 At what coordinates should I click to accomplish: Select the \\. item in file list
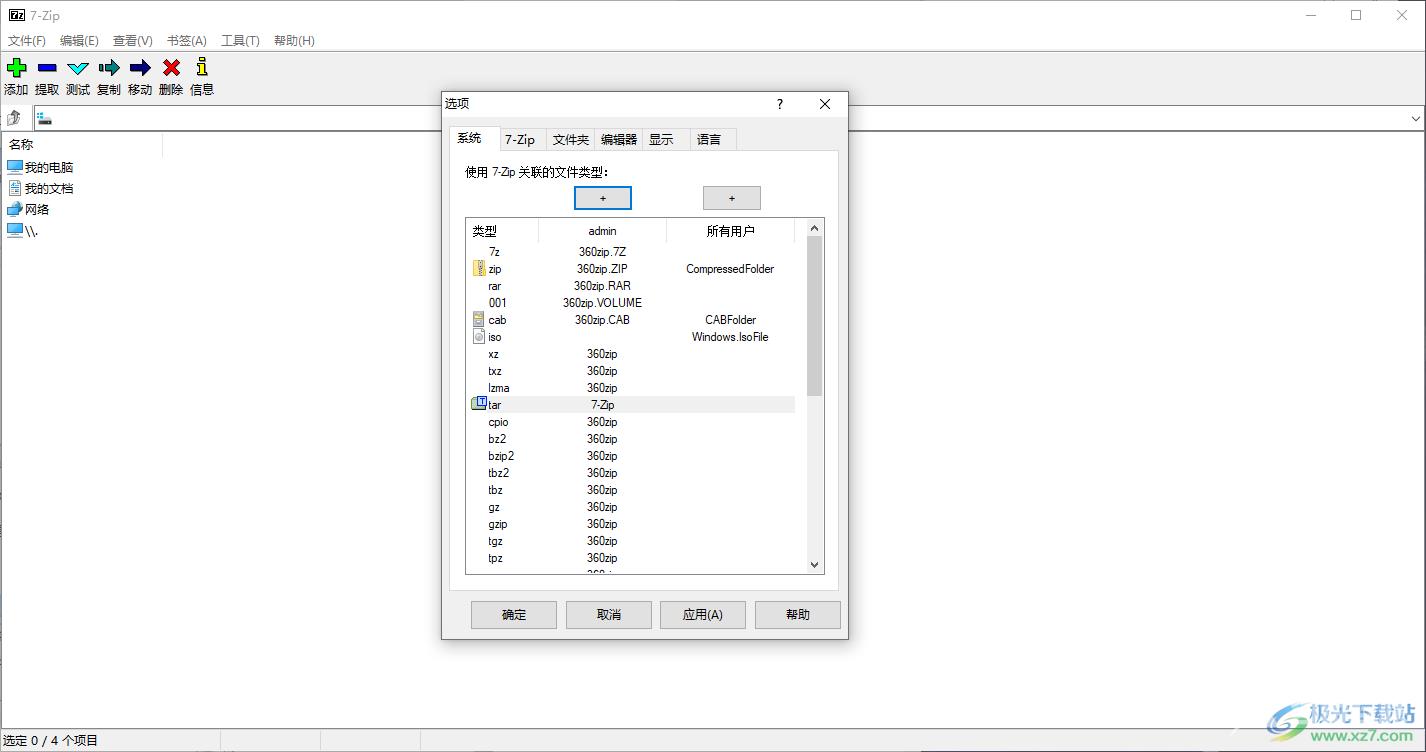point(22,230)
